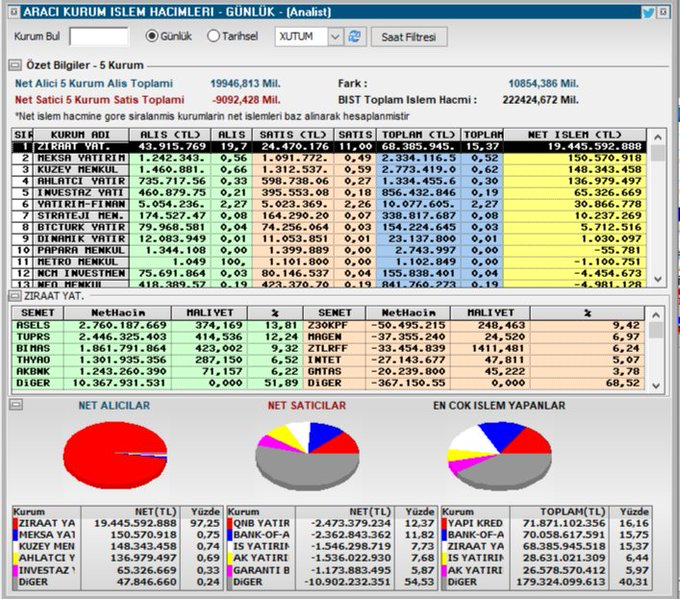Click the NET SATICILAR pie chart
Screen dimensions: 680x599
click(307, 456)
